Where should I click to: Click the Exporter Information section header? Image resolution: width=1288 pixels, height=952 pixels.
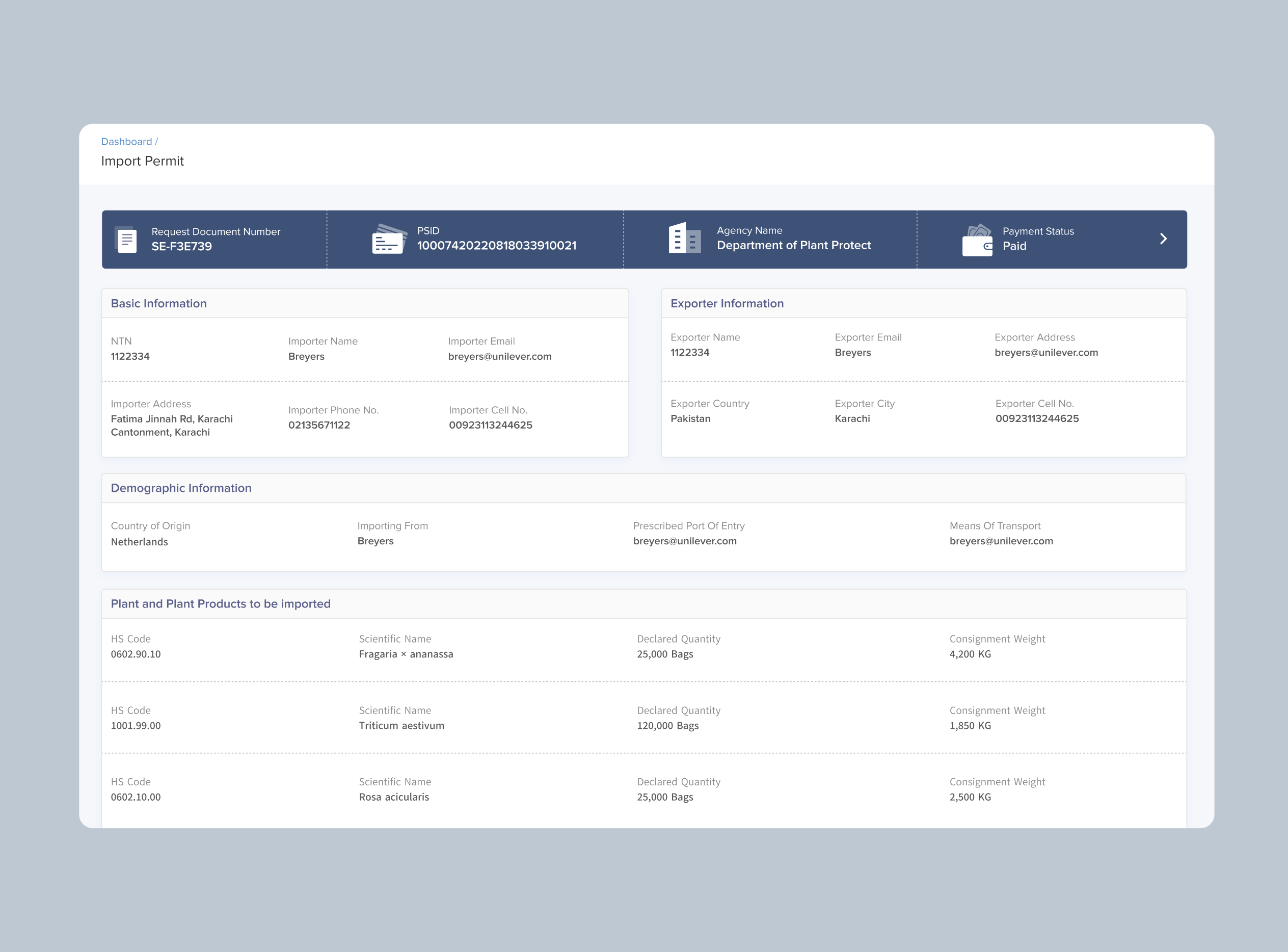727,304
